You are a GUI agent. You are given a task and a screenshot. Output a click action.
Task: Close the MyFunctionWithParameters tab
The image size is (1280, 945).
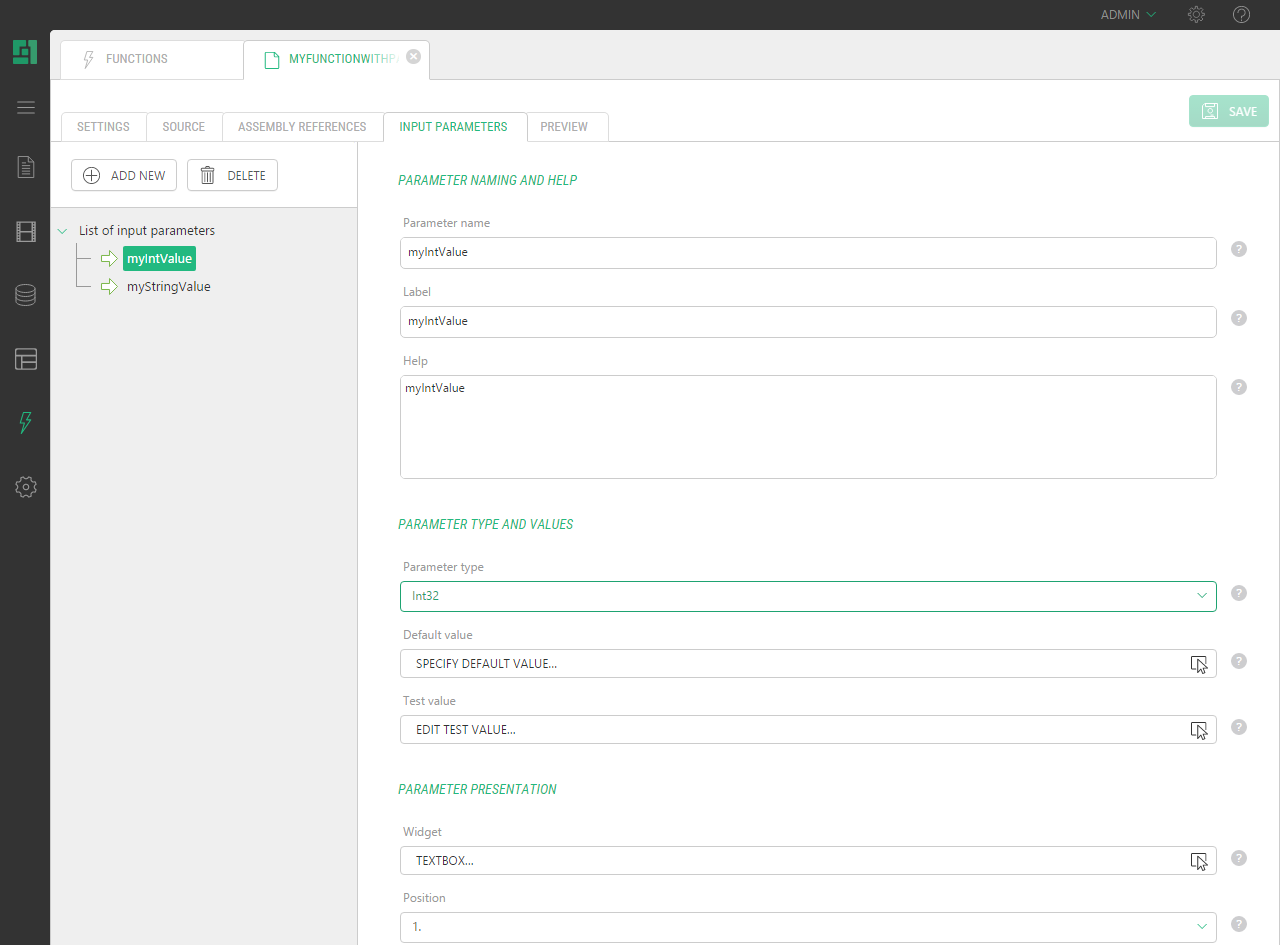413,57
